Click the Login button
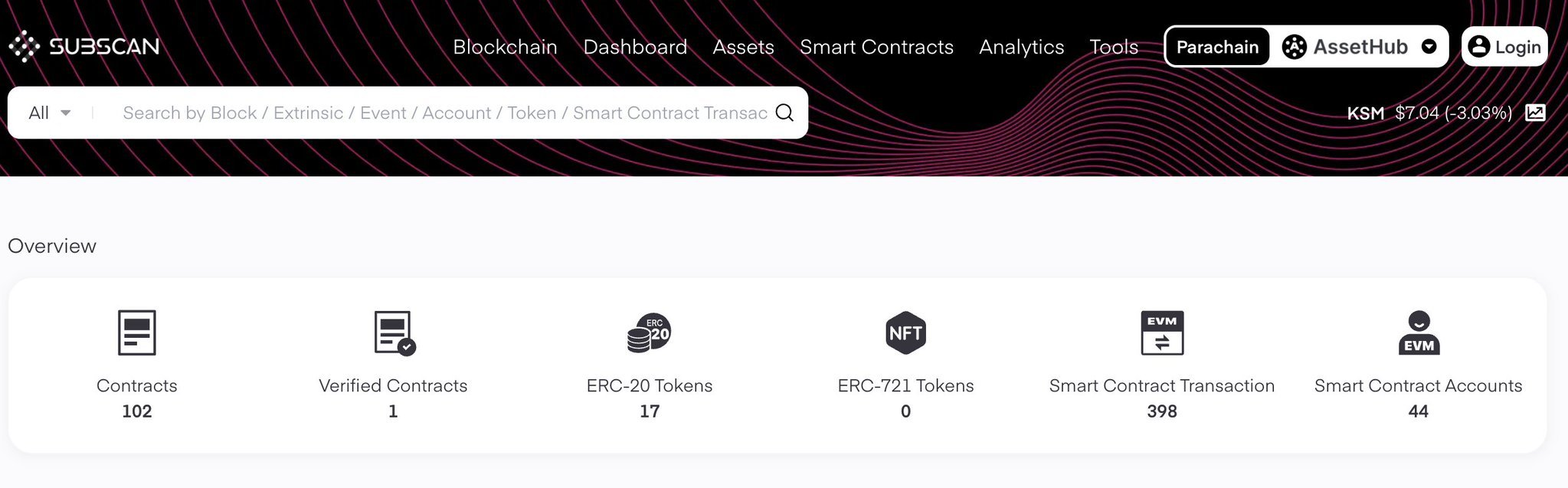 tap(1504, 47)
